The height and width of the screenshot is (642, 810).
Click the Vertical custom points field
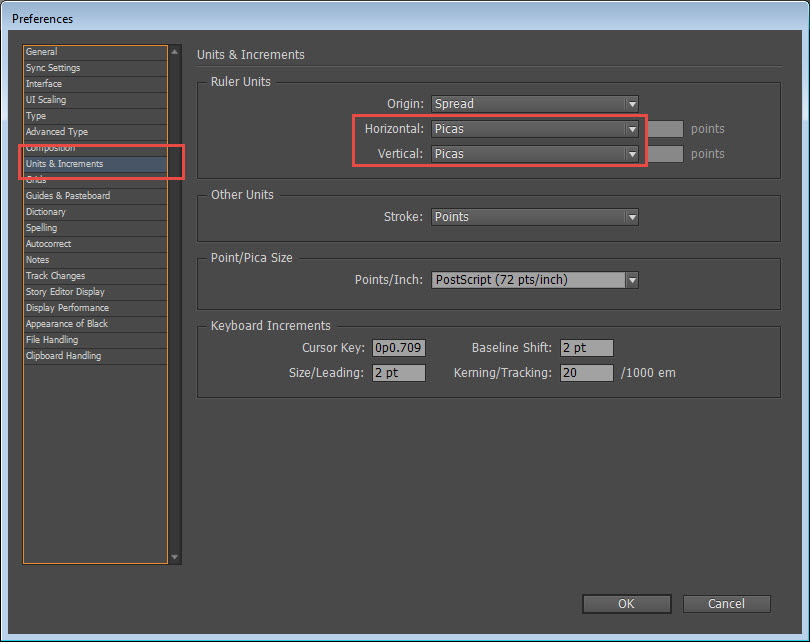pyautogui.click(x=665, y=154)
